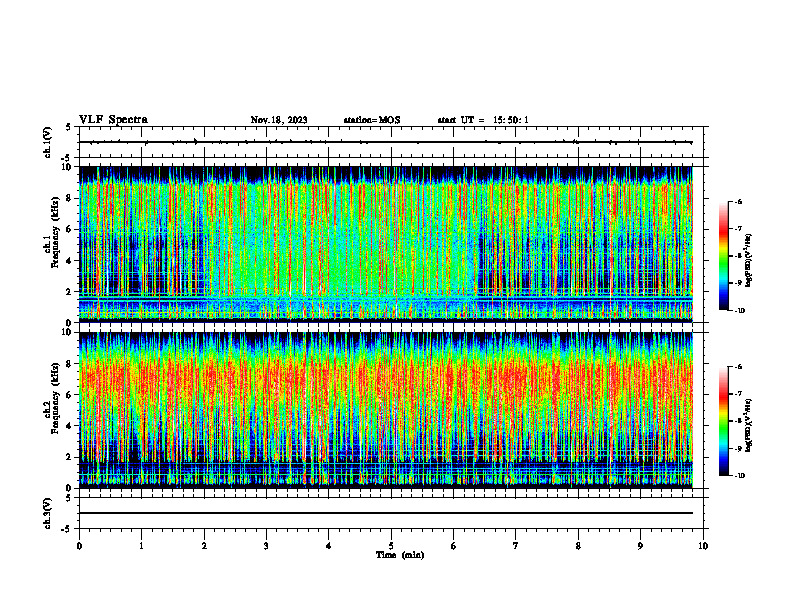Image resolution: width=792 pixels, height=612 pixels.
Task: Click the 'ch.1(V)' waveform axis label
Action: tap(48, 142)
